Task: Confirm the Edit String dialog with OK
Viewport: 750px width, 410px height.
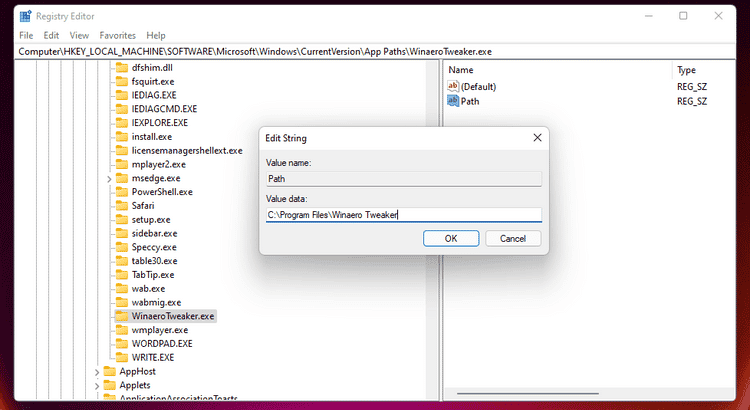Action: (x=451, y=238)
